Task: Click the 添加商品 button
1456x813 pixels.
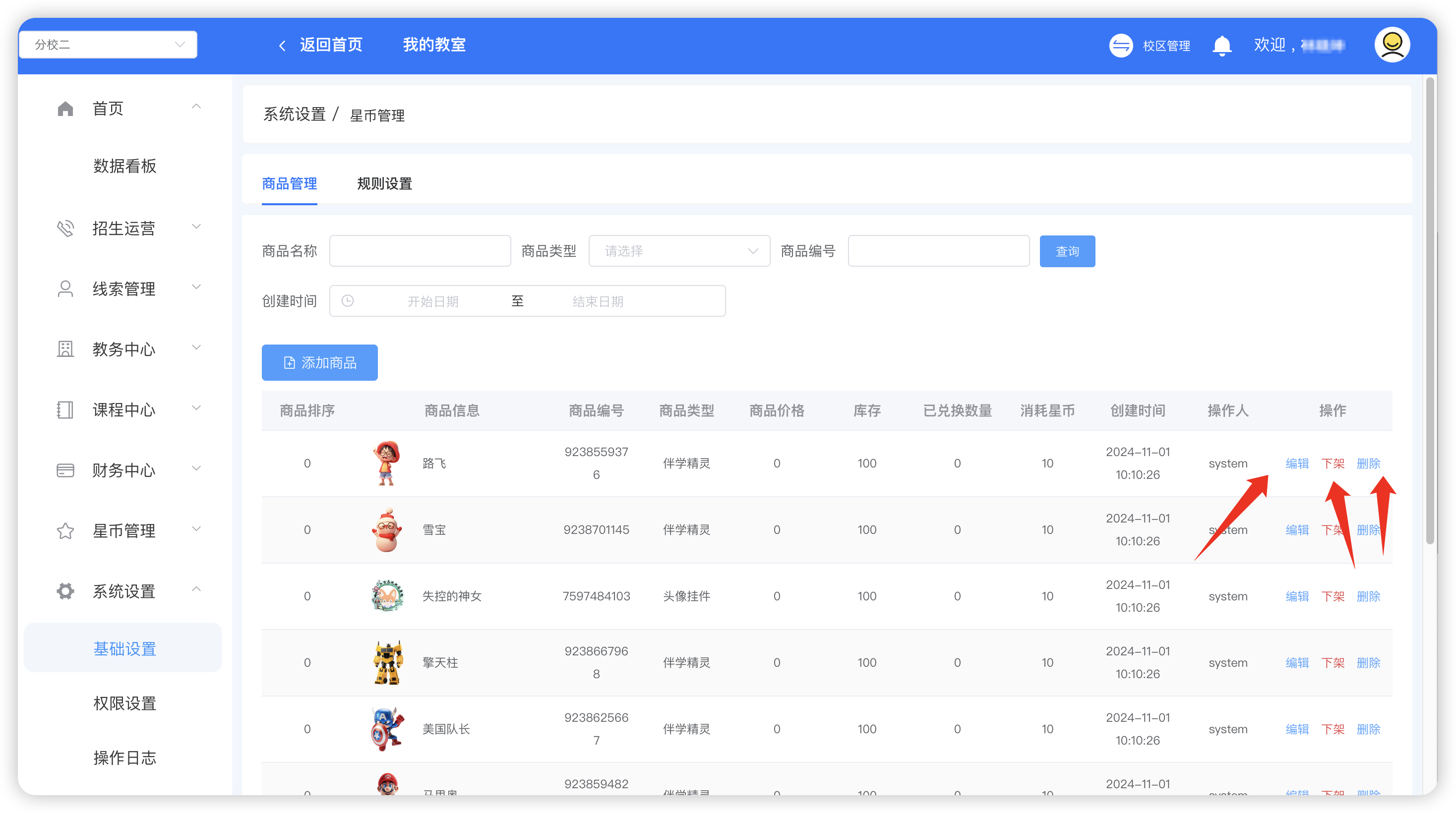Action: click(319, 363)
